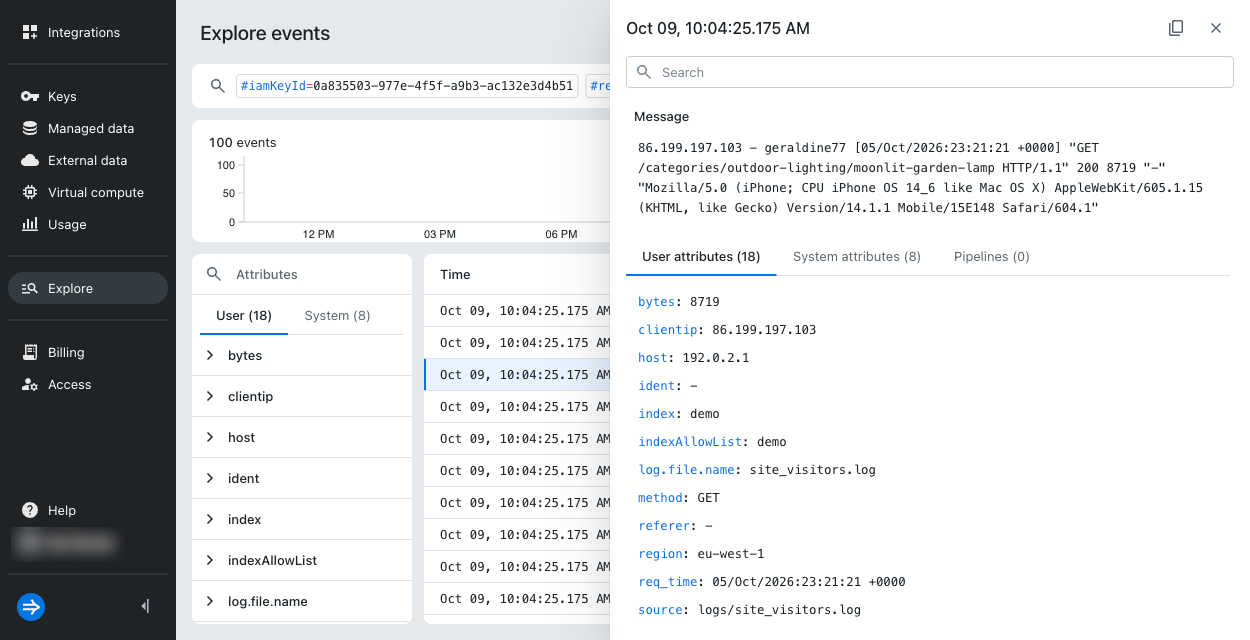This screenshot has width=1250, height=640.
Task: Open External data cloud icon
Action: [30, 160]
